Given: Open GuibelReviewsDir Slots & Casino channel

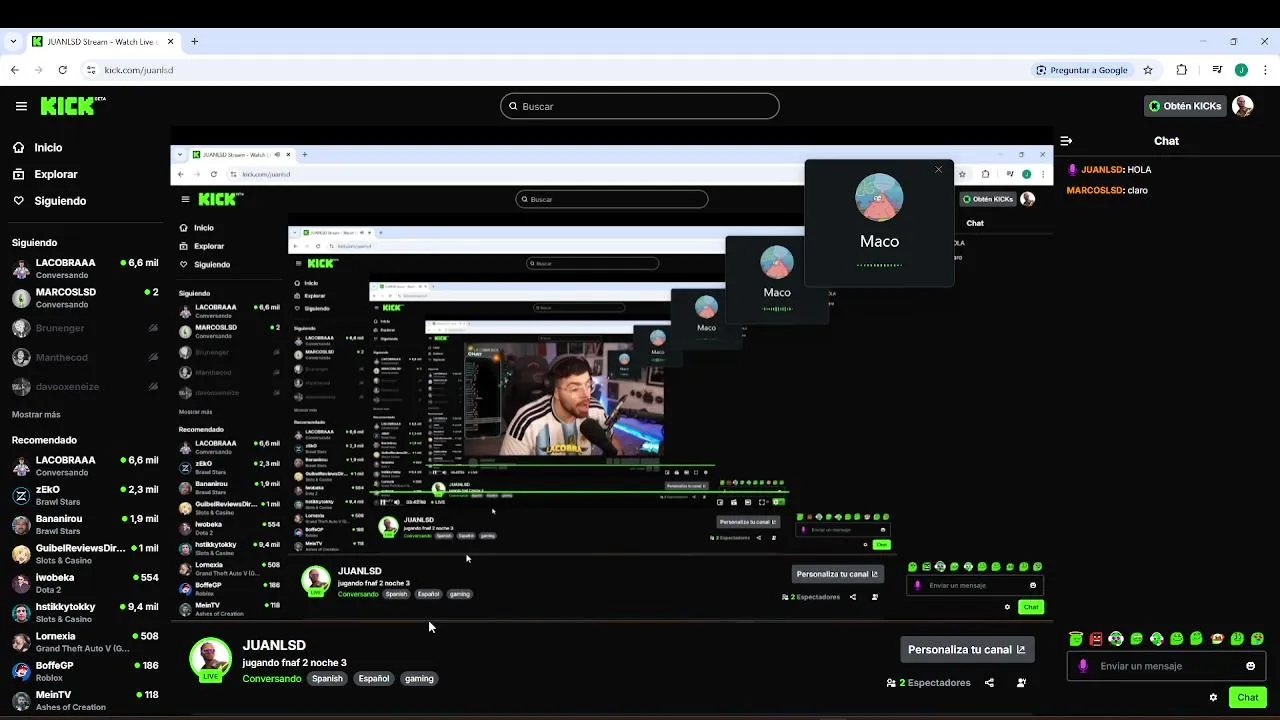Looking at the screenshot, I should [x=85, y=554].
